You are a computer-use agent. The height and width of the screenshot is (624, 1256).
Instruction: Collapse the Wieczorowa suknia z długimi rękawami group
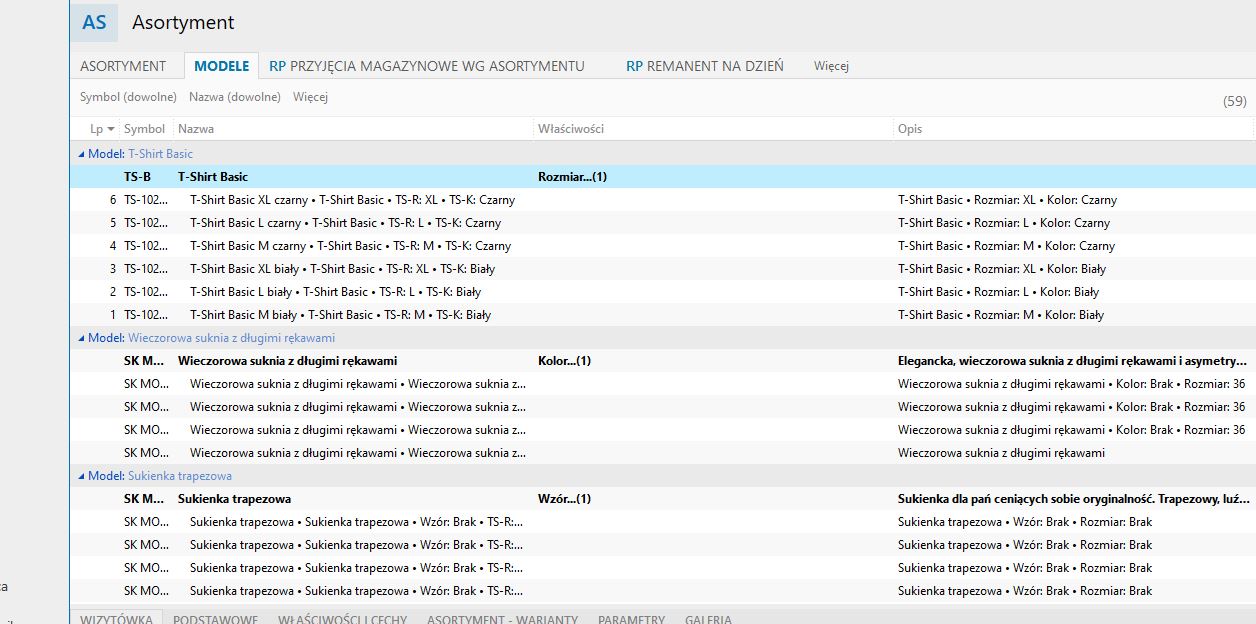[82, 338]
